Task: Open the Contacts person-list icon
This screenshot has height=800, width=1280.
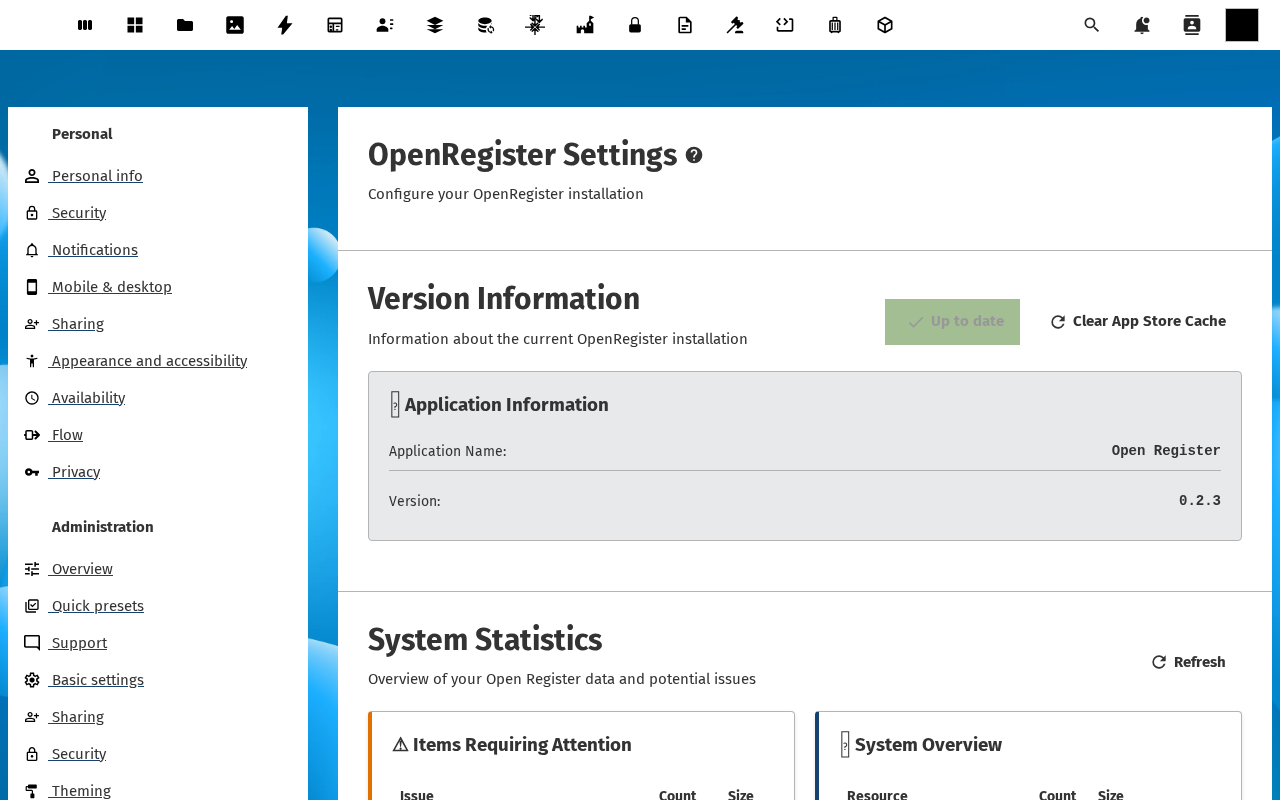Action: [385, 25]
